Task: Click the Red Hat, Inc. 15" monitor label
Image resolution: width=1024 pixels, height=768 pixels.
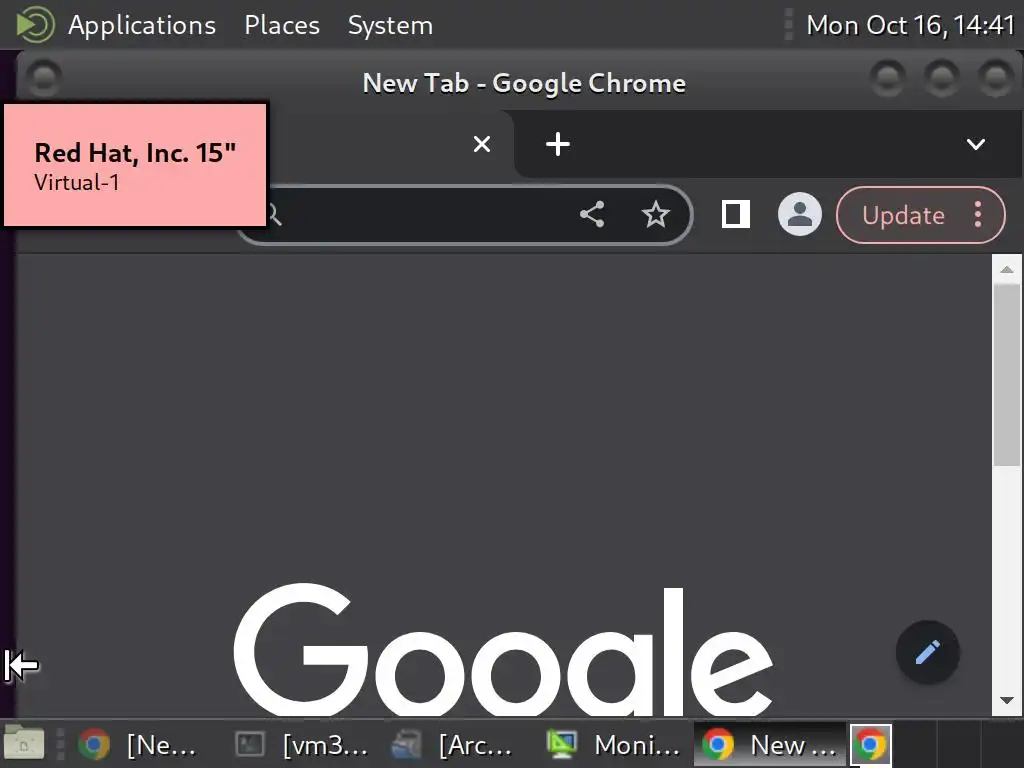Action: click(135, 166)
